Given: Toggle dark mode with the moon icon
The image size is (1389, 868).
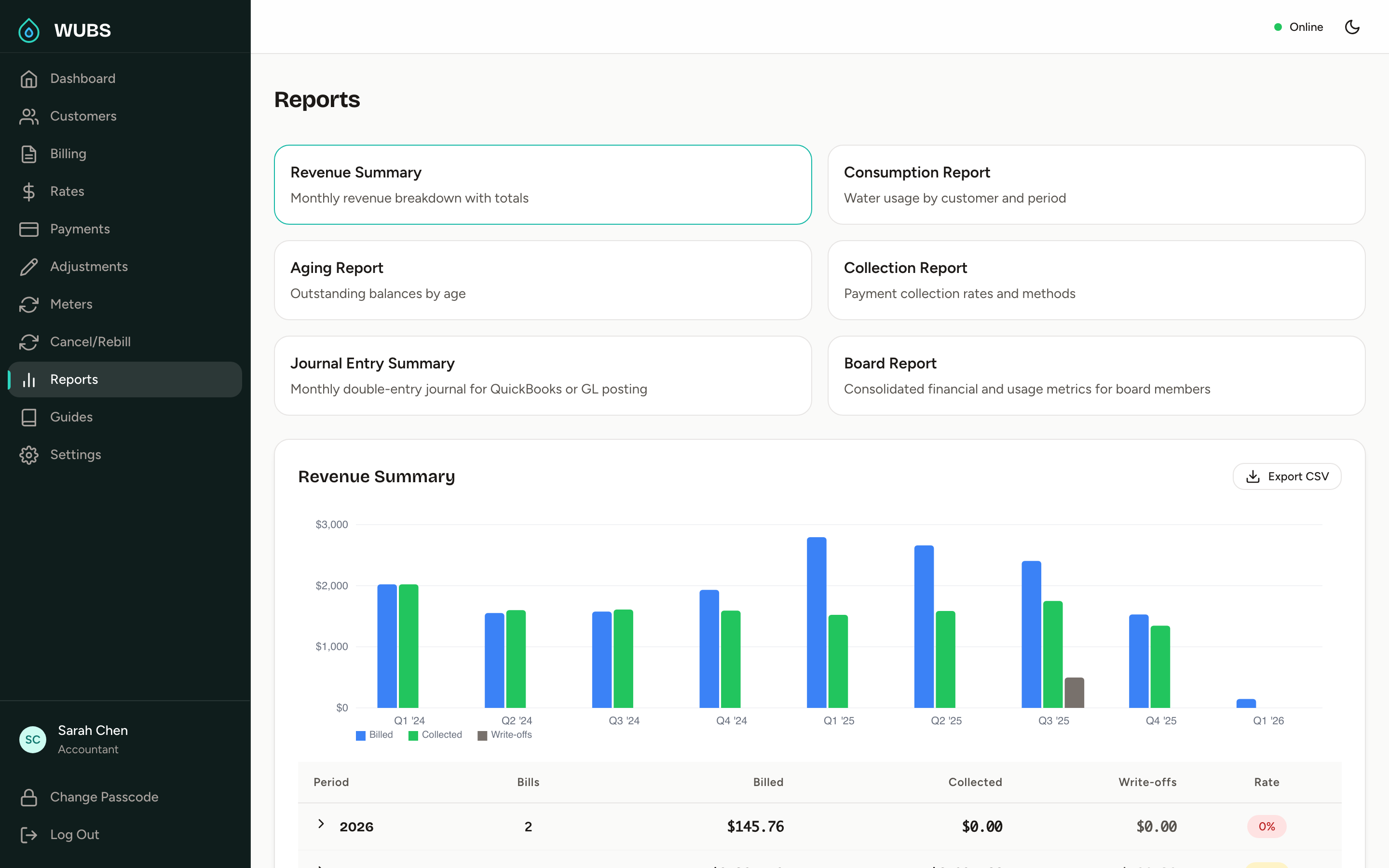Looking at the screenshot, I should 1352,27.
